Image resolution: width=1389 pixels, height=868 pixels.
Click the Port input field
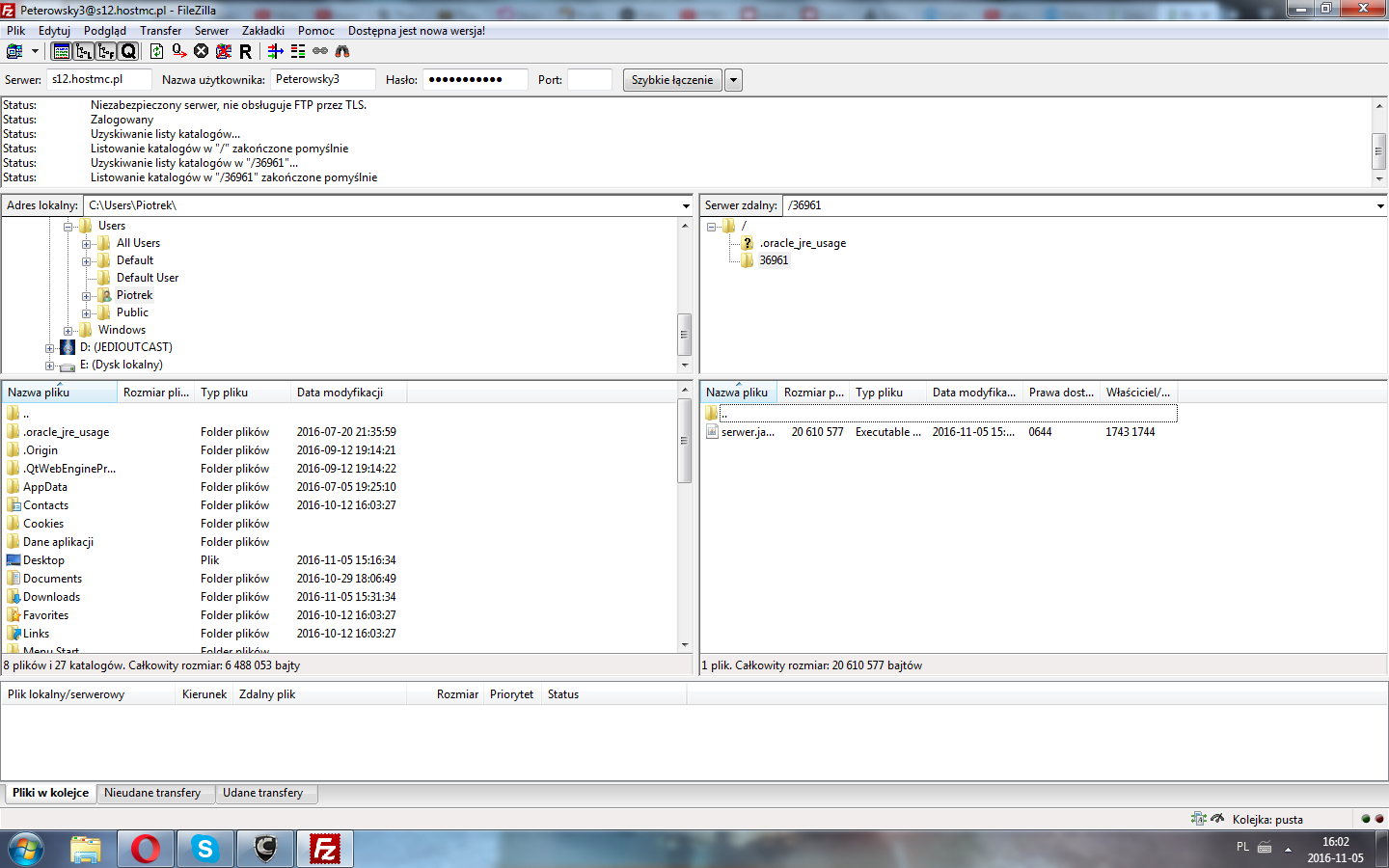[x=589, y=80]
